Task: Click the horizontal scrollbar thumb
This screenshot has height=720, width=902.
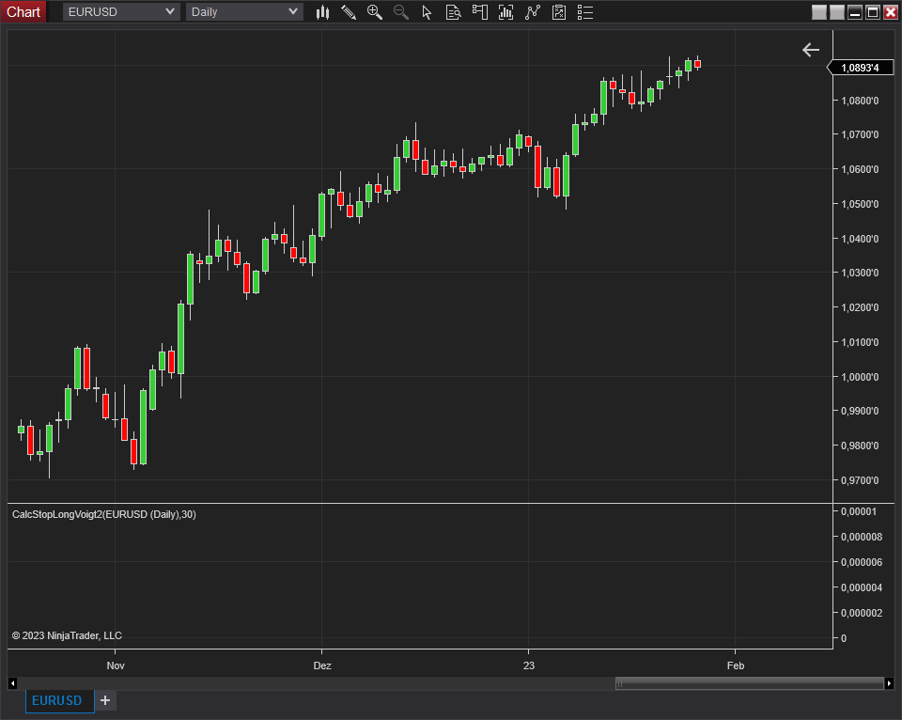Action: [750, 683]
